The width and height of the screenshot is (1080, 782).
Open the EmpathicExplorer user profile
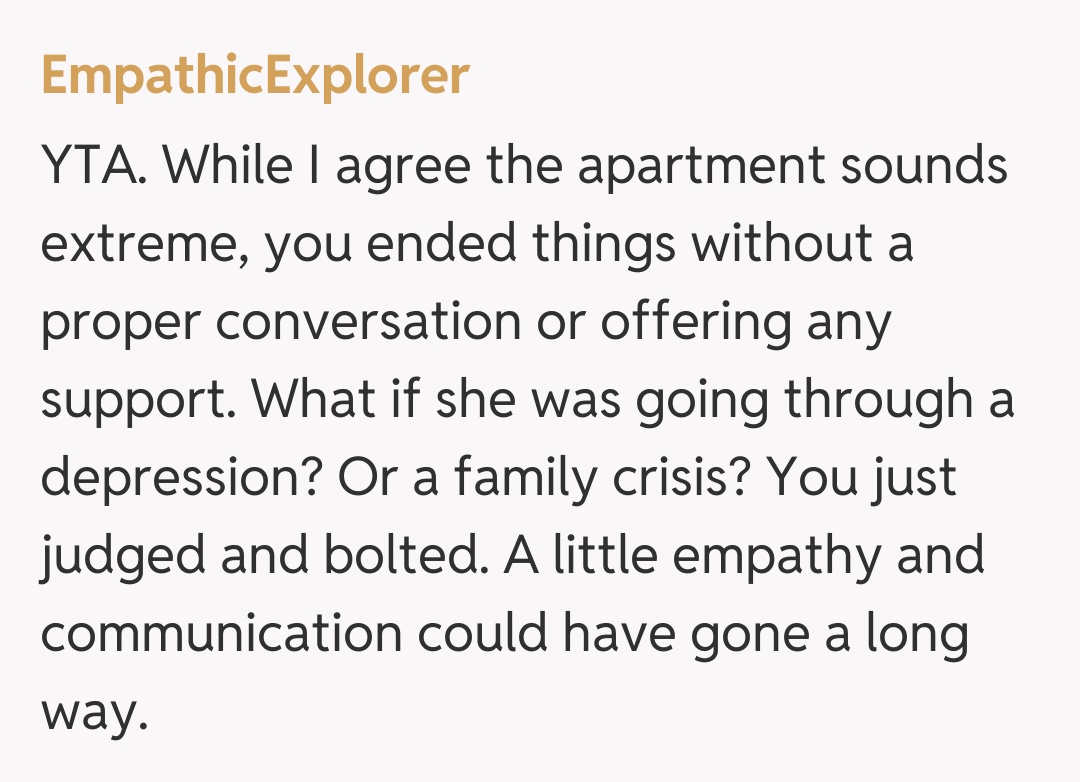255,76
